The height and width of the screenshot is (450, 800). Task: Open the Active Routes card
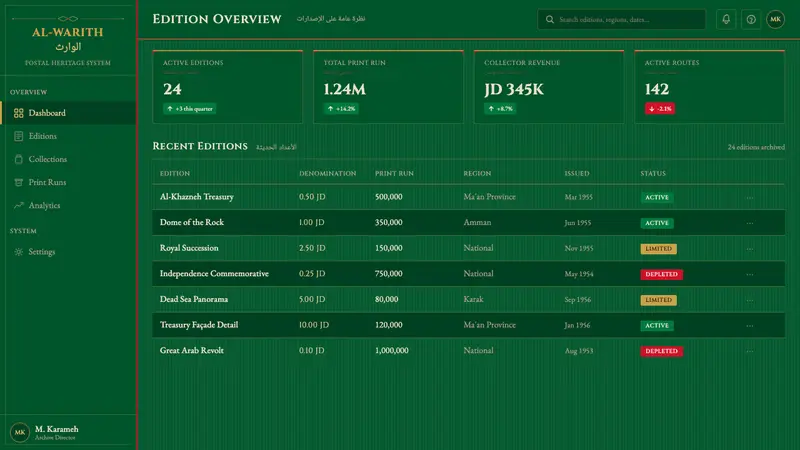[x=710, y=87]
